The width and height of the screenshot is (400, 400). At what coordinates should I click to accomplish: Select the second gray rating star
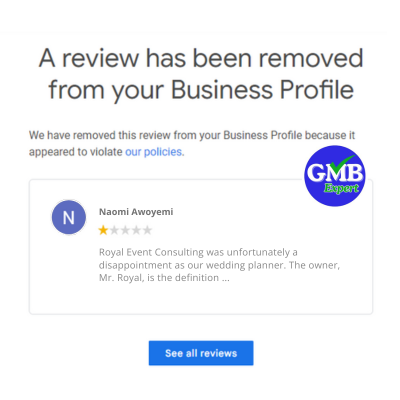[114, 230]
